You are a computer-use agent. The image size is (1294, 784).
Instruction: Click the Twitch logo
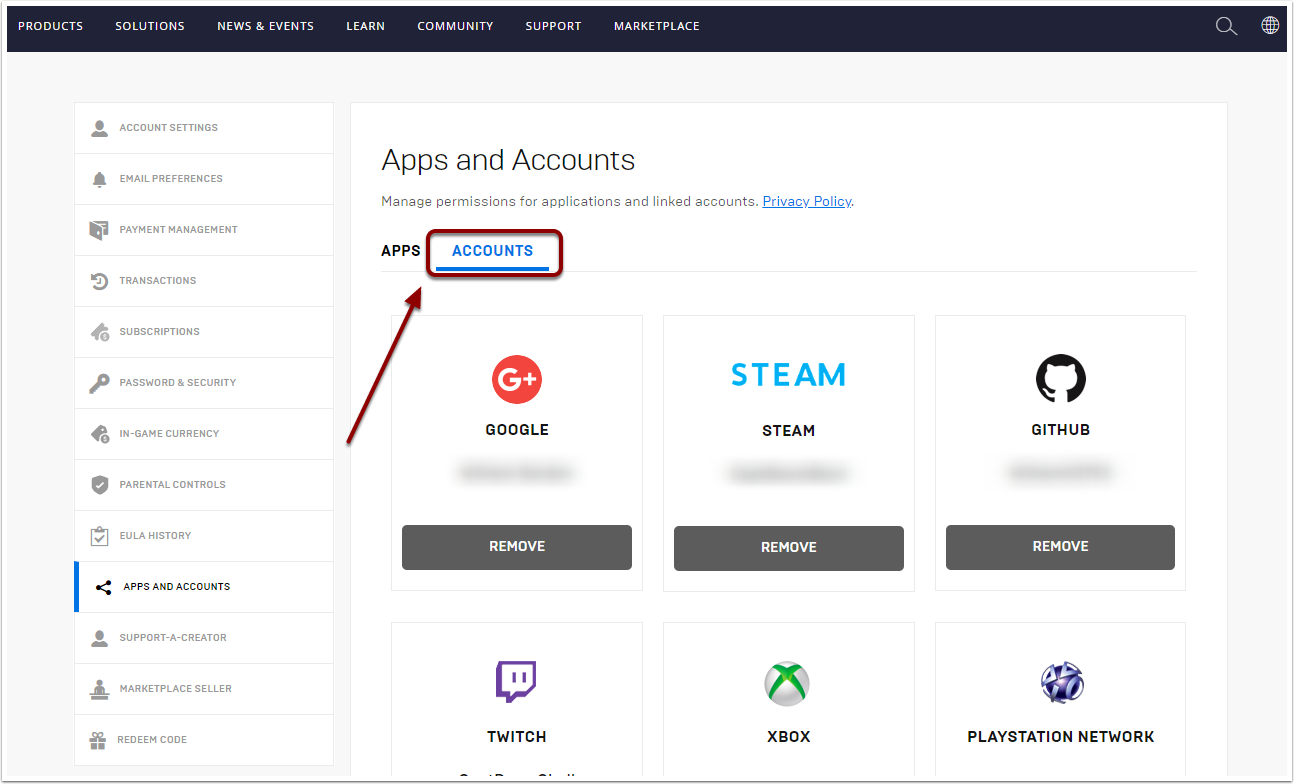(516, 682)
